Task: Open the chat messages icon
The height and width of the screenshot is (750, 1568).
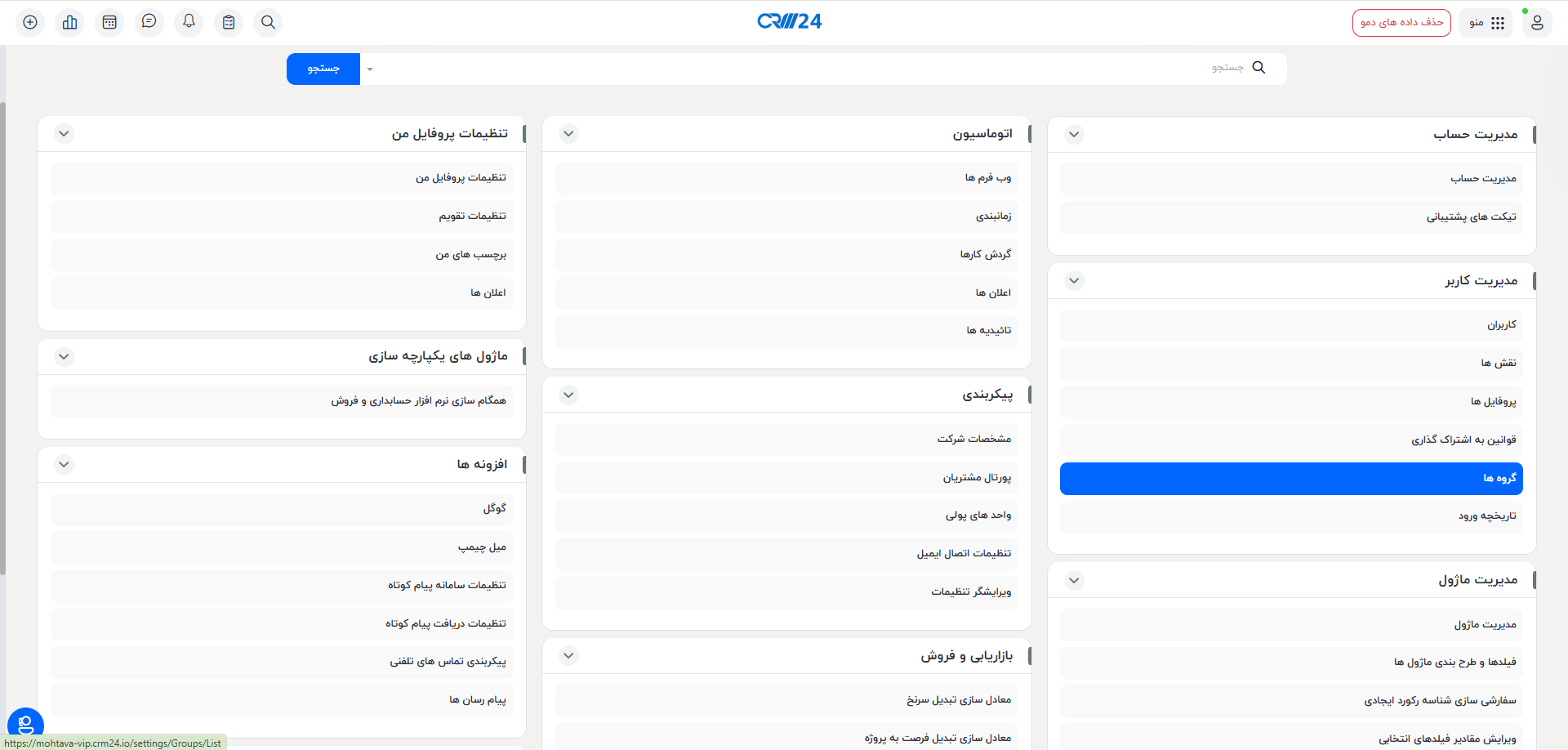Action: coord(149,22)
